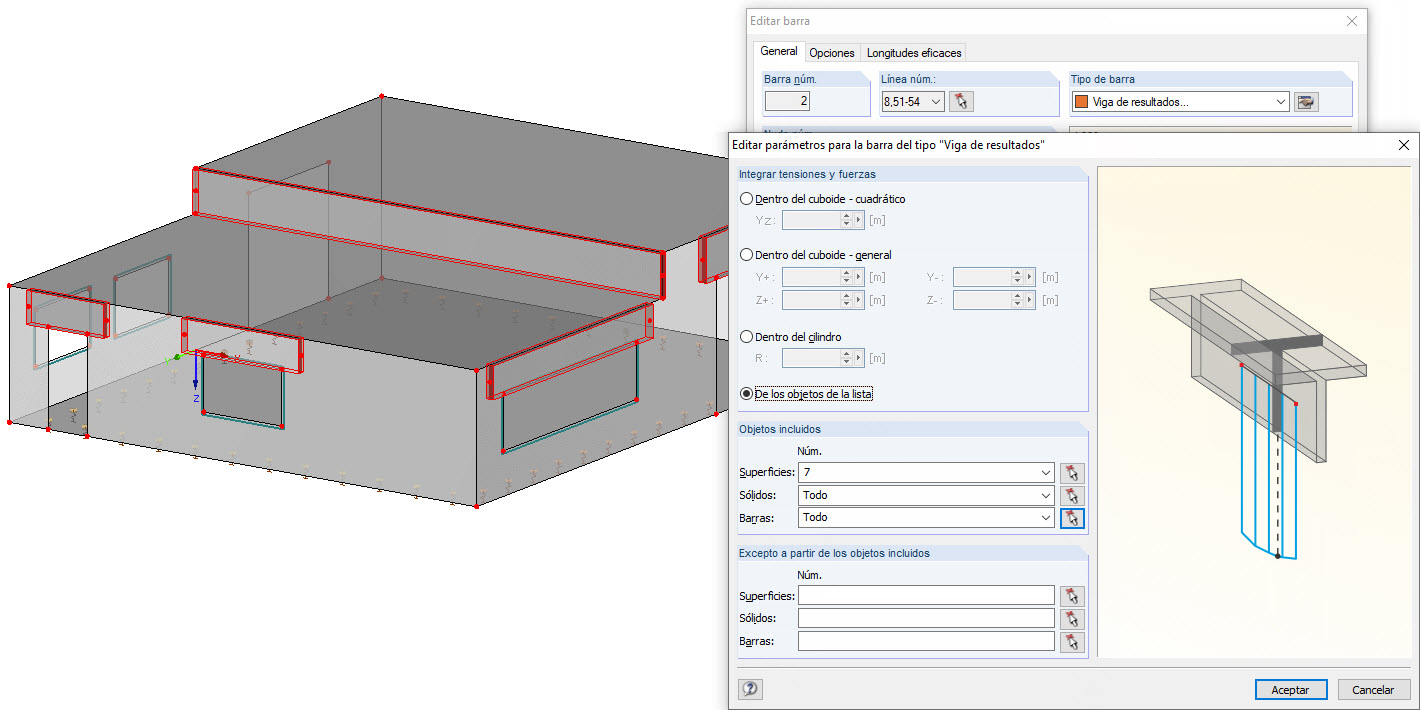Open member type settings beside Viga de resultados
The image size is (1420, 710).
click(x=1306, y=101)
